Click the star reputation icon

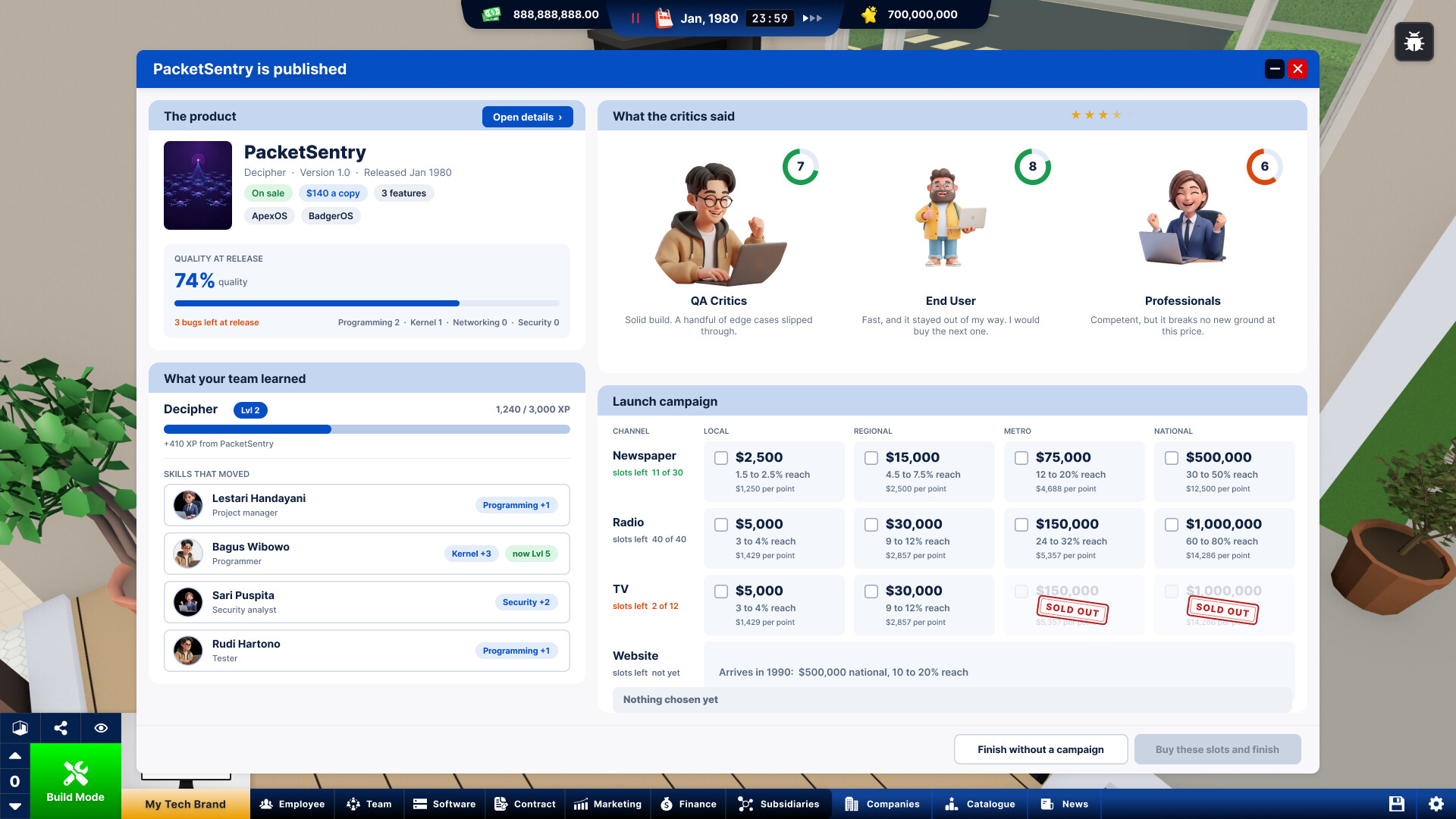(869, 14)
